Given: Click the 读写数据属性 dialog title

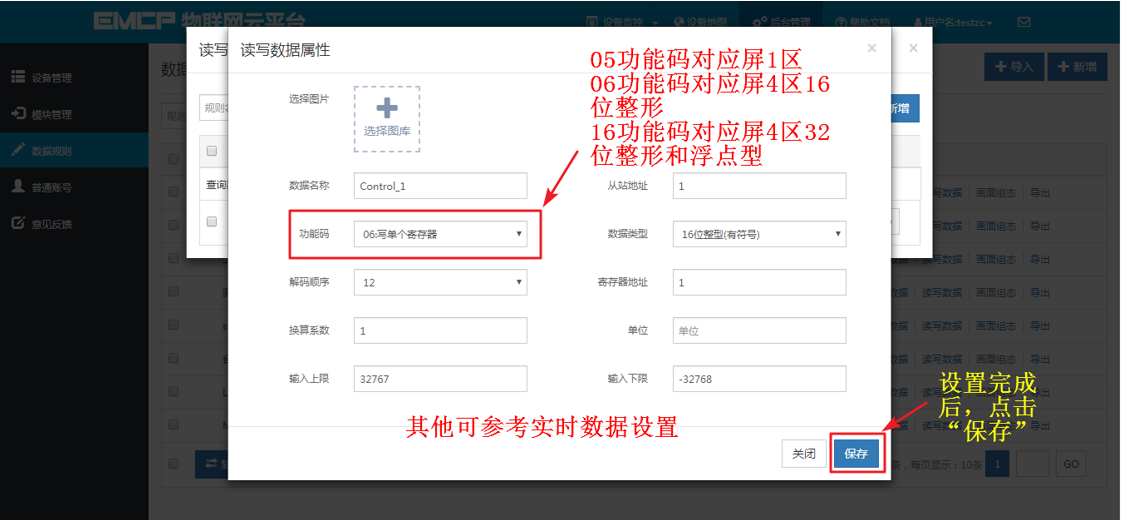Looking at the screenshot, I should 285,50.
